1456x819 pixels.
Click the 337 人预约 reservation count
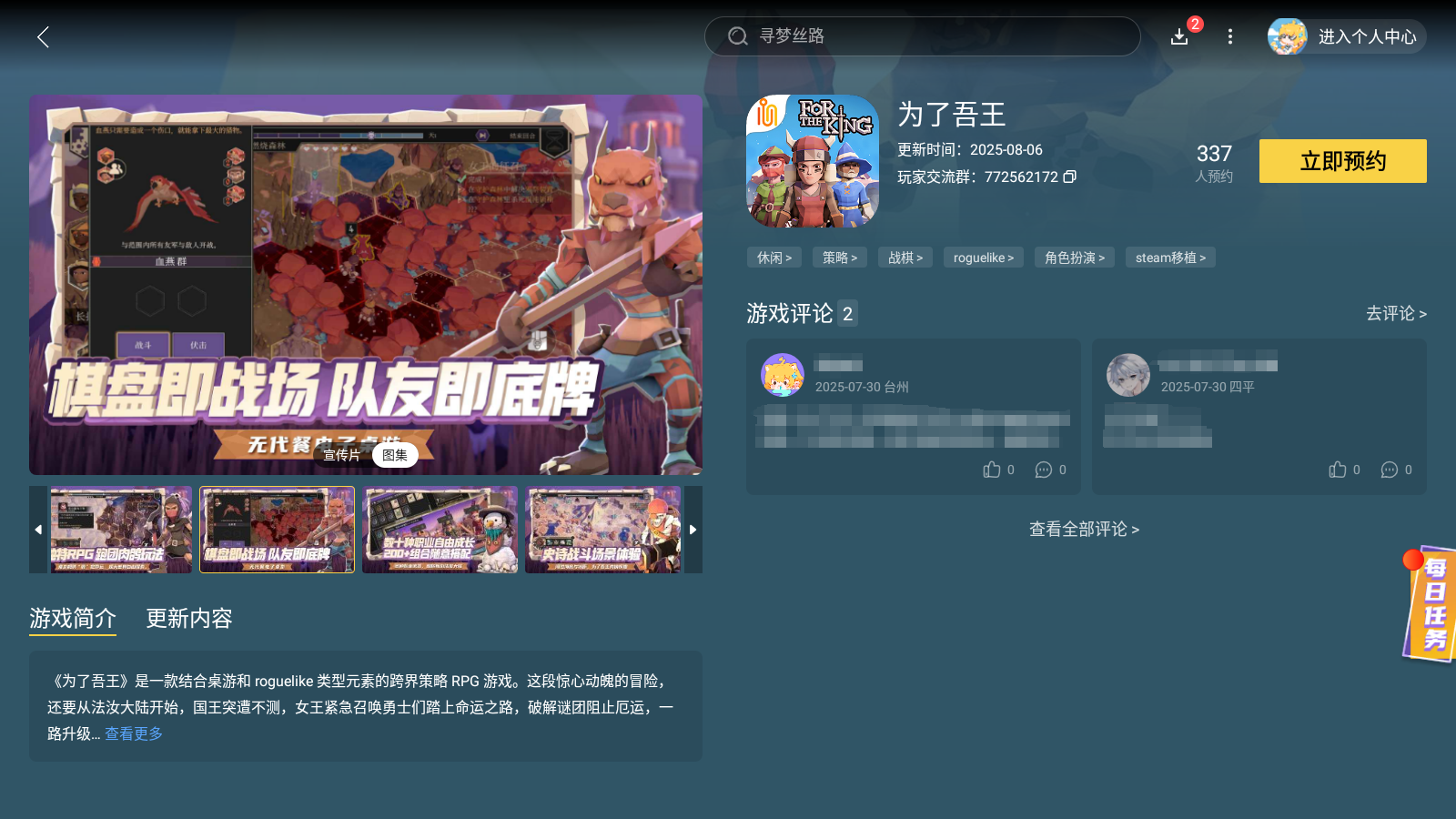[1214, 162]
